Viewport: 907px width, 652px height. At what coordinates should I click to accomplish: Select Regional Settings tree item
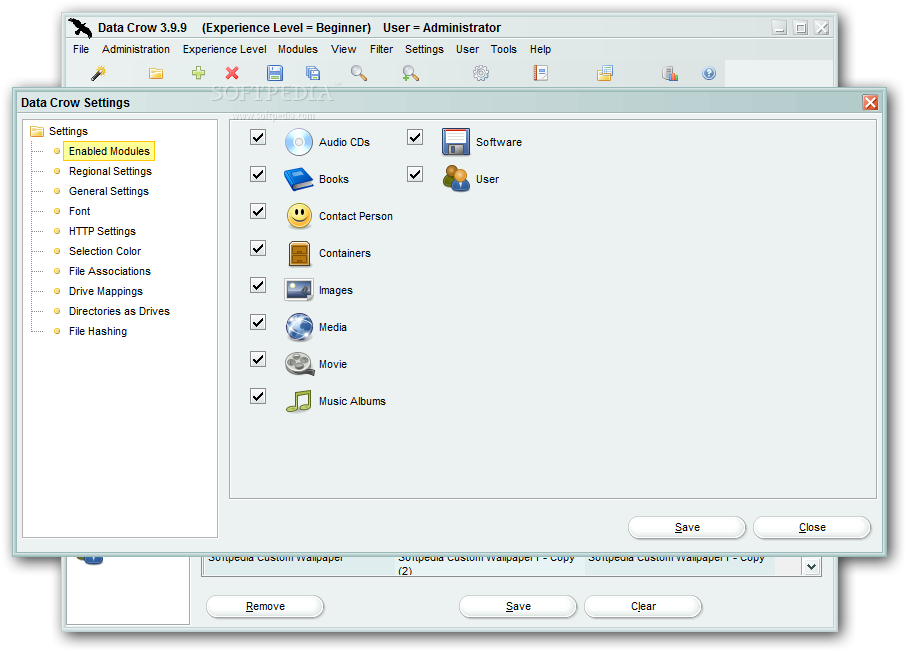tap(110, 171)
